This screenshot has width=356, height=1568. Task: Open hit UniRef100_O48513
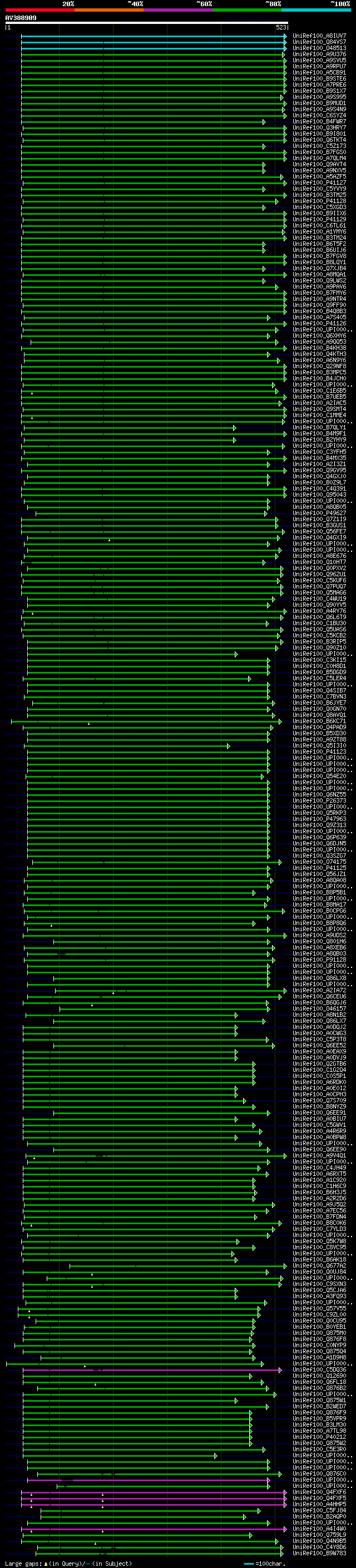point(319,48)
